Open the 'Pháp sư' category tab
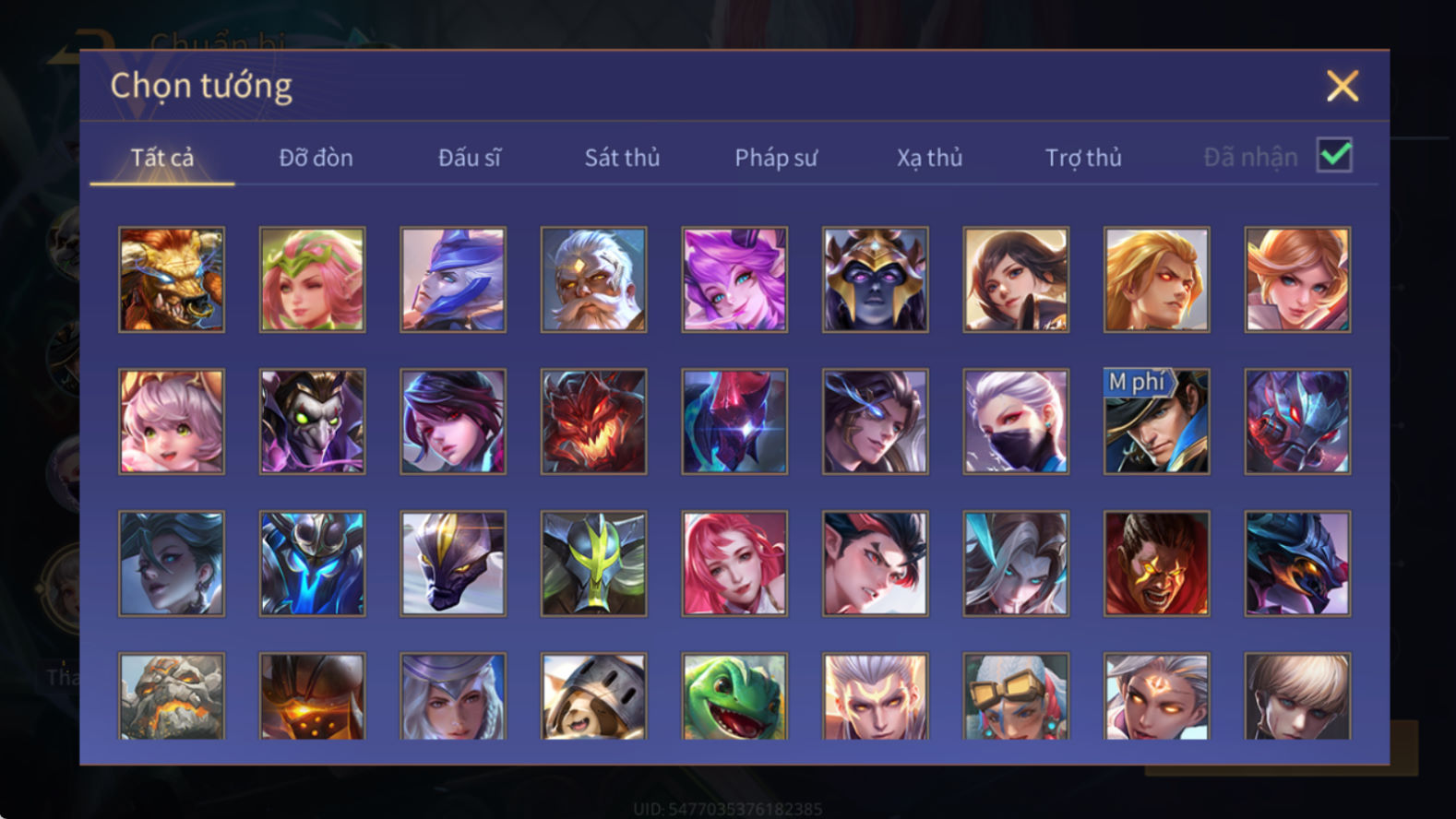Image resolution: width=1456 pixels, height=819 pixels. pos(776,158)
